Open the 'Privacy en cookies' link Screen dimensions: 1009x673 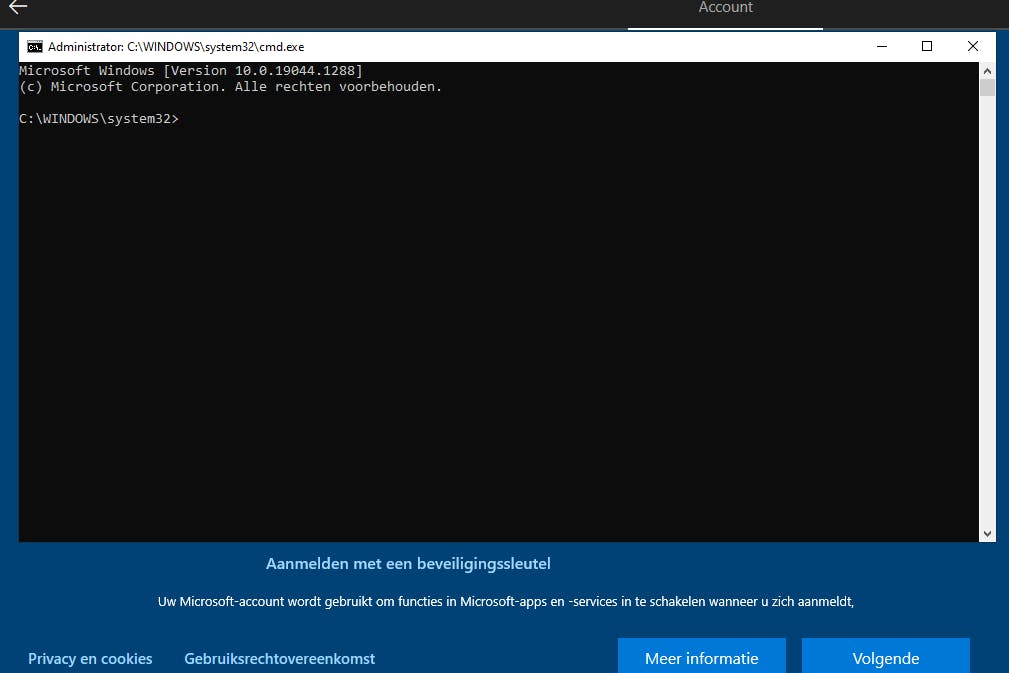pos(90,659)
